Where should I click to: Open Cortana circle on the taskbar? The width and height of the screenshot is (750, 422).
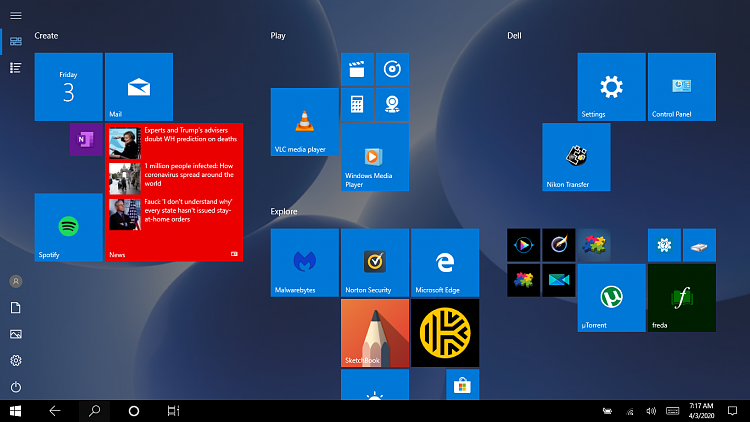[x=134, y=411]
